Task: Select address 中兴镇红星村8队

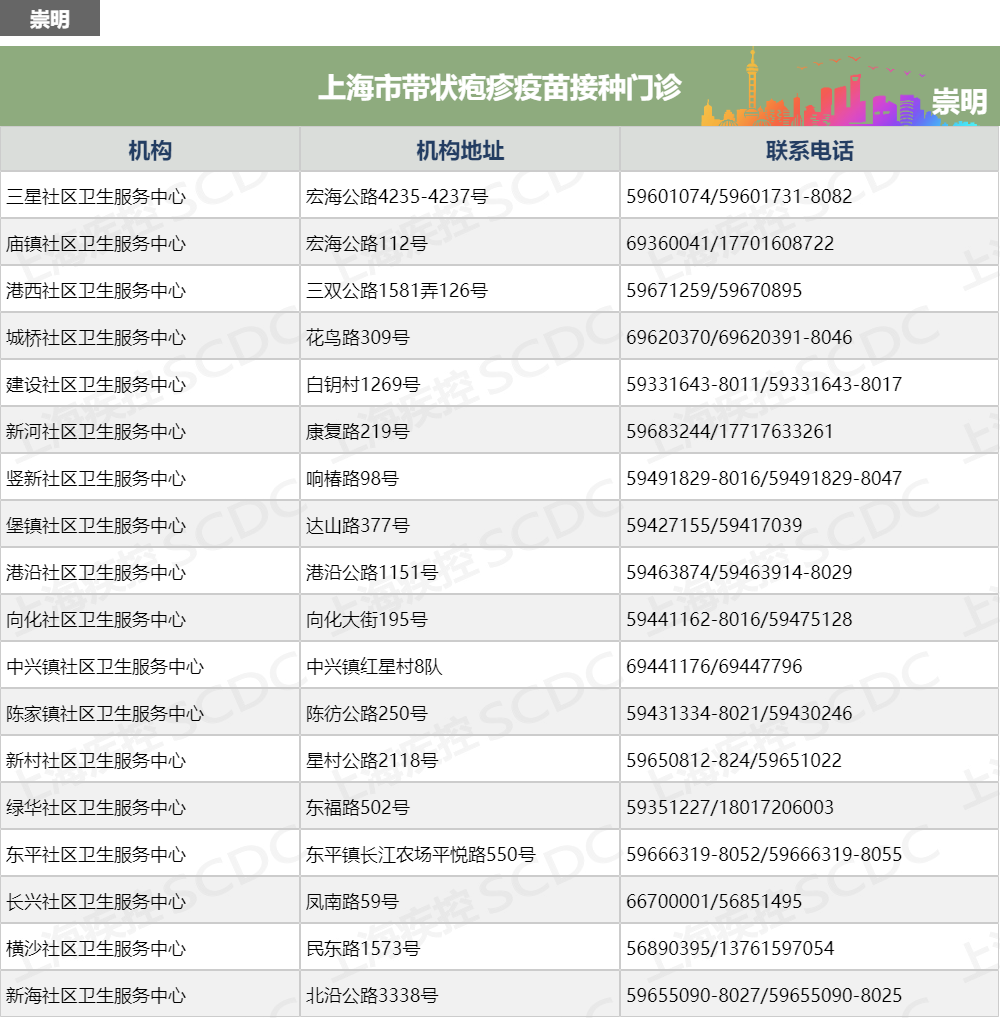Action: click(374, 666)
